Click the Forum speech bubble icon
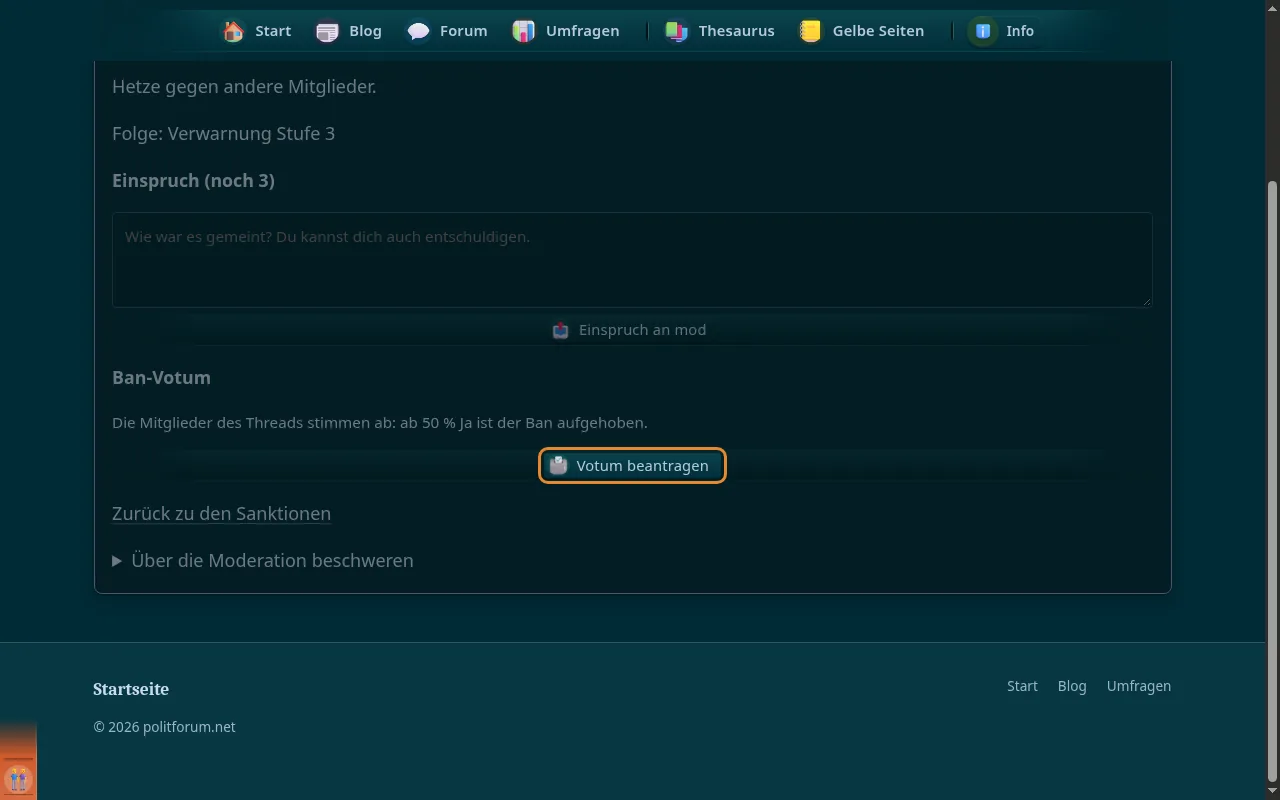1280x800 pixels. tap(418, 31)
